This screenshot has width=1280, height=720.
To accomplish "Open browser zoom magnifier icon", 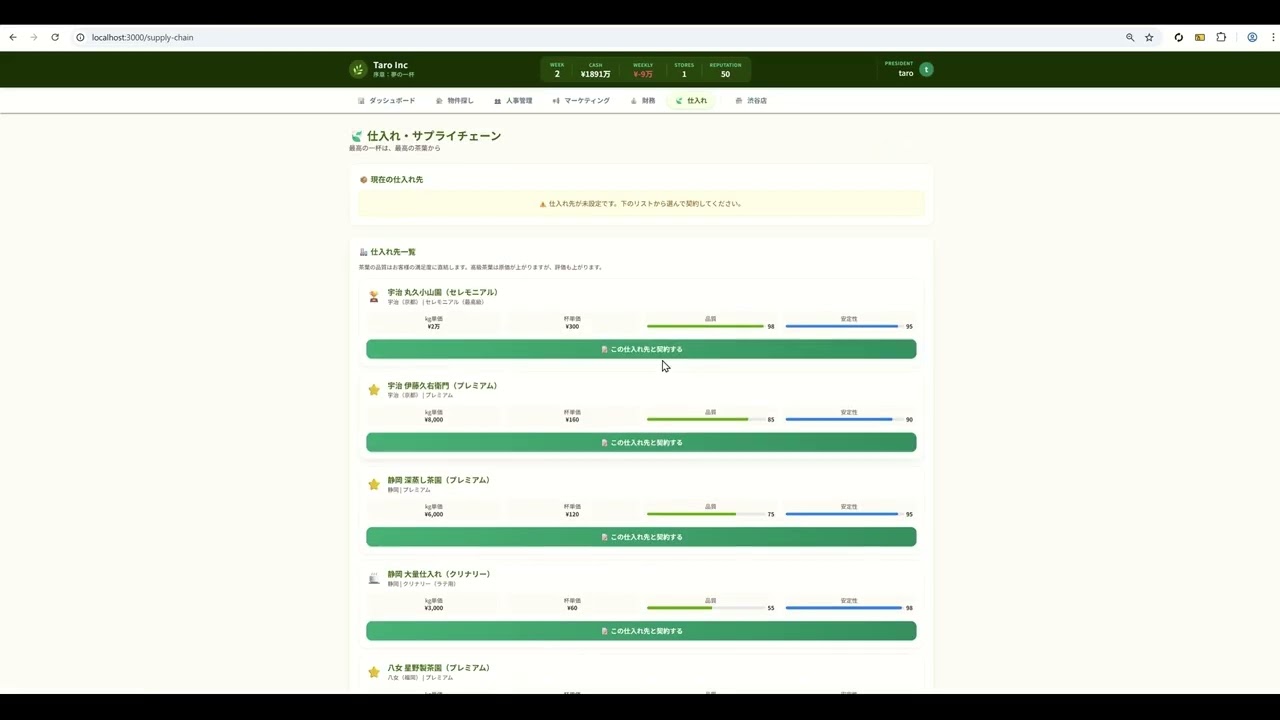I will pos(1130,37).
